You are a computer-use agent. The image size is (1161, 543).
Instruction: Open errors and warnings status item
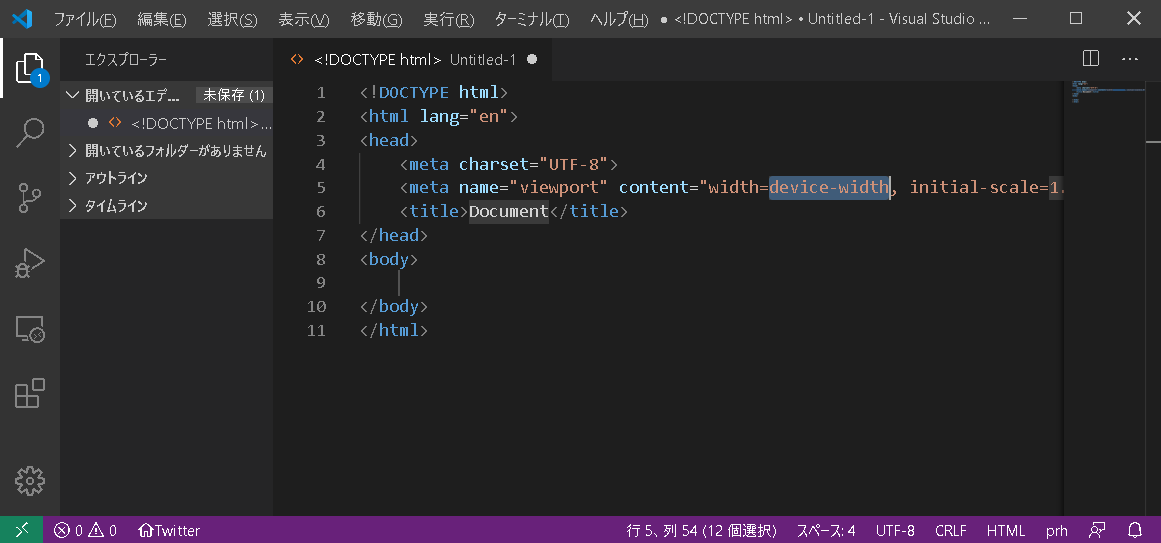click(86, 530)
